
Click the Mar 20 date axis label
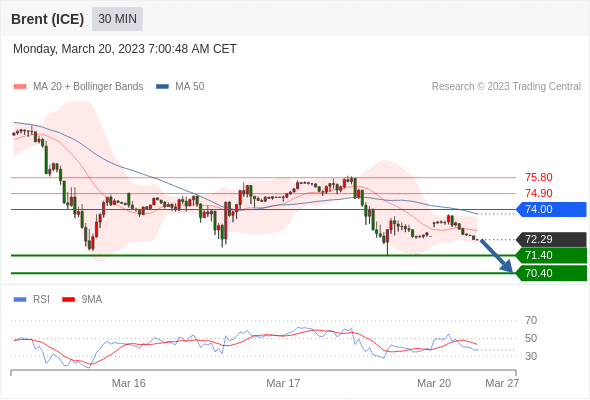tap(434, 383)
